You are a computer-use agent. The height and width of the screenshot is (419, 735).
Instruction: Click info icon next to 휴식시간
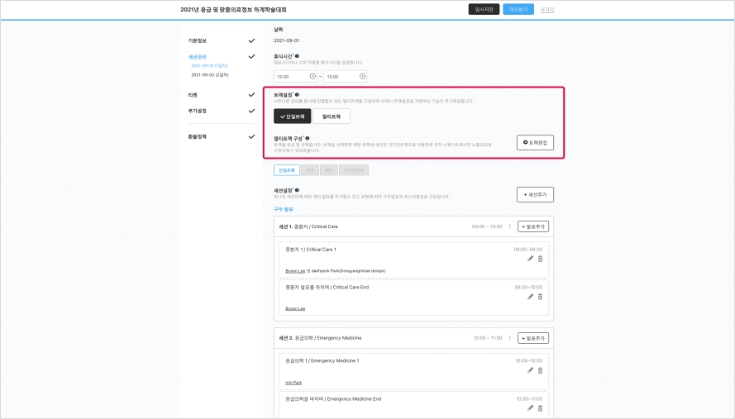[300, 56]
